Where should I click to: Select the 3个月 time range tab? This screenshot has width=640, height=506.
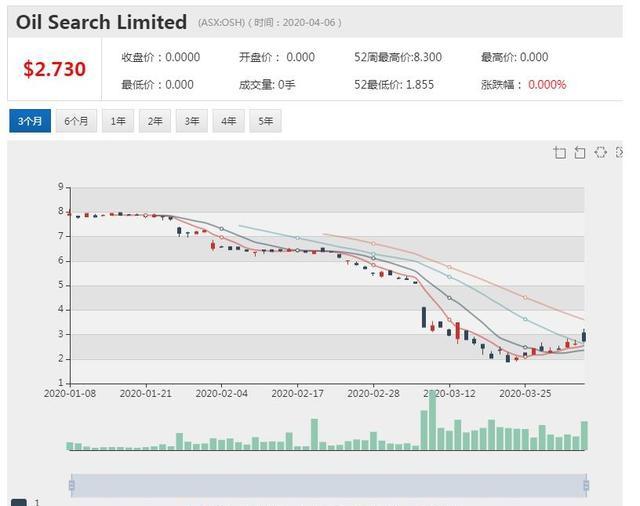pos(30,121)
